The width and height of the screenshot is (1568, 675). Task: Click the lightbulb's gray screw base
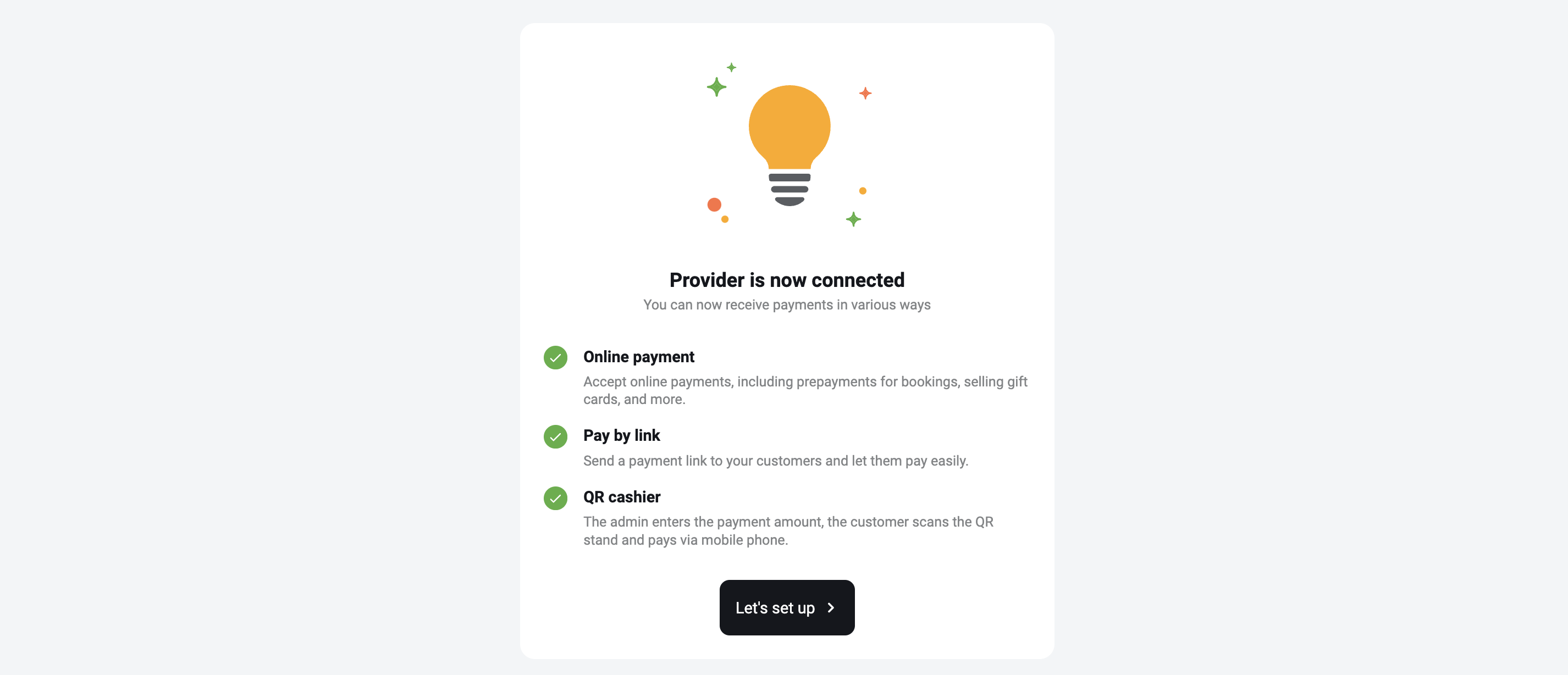789,190
